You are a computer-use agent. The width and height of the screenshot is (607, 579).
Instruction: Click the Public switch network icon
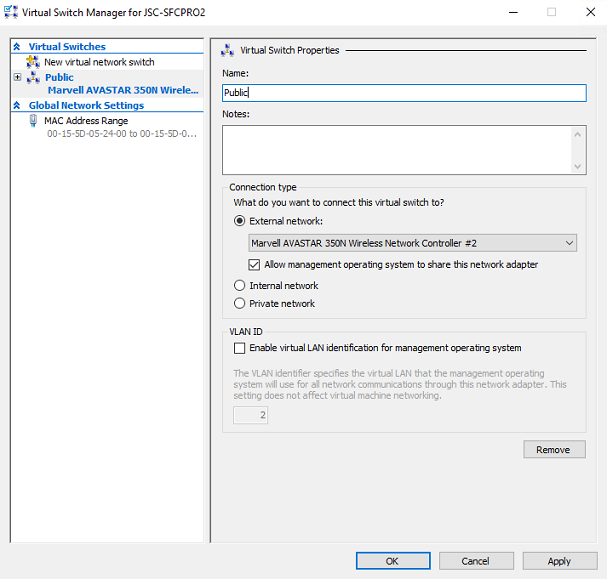(x=33, y=77)
